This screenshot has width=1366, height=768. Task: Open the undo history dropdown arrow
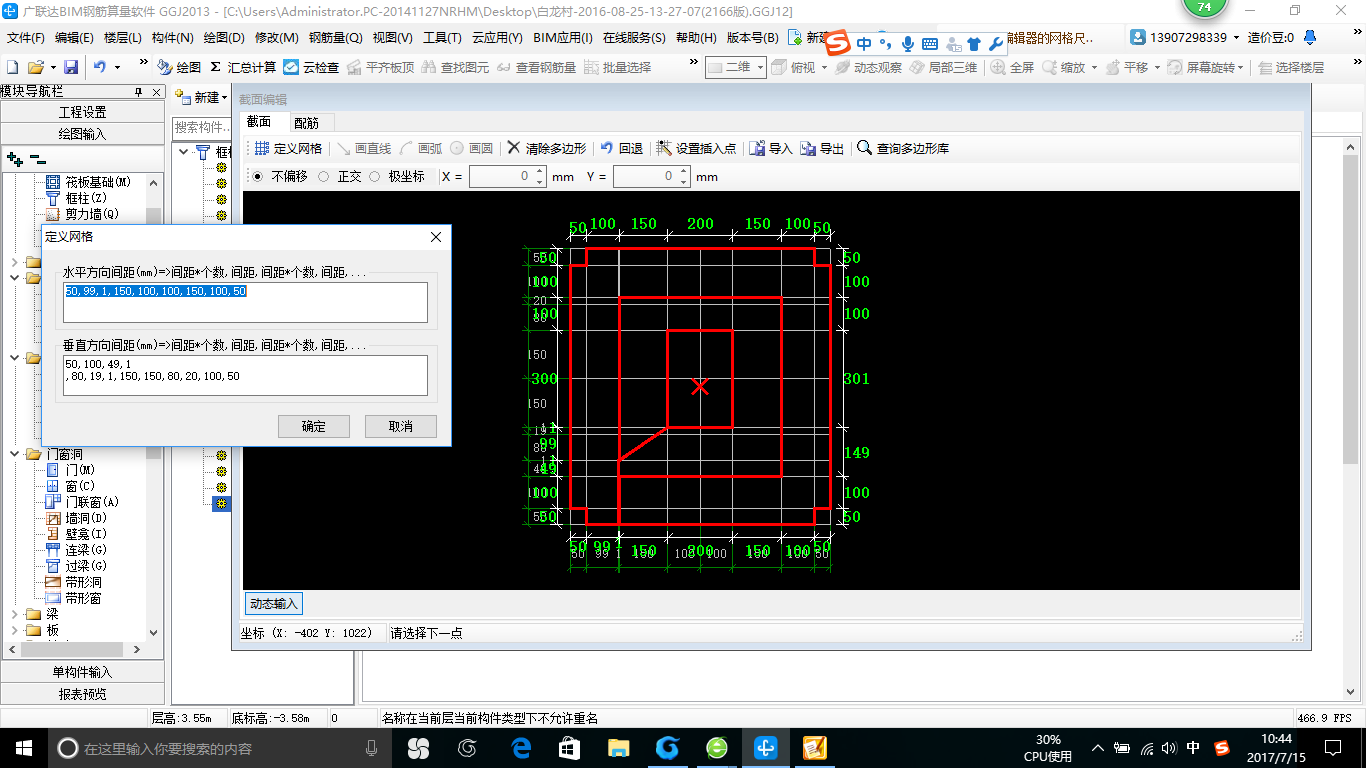pyautogui.click(x=117, y=67)
